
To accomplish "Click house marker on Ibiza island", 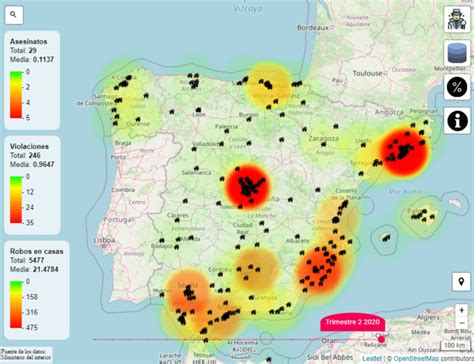I will tap(386, 238).
